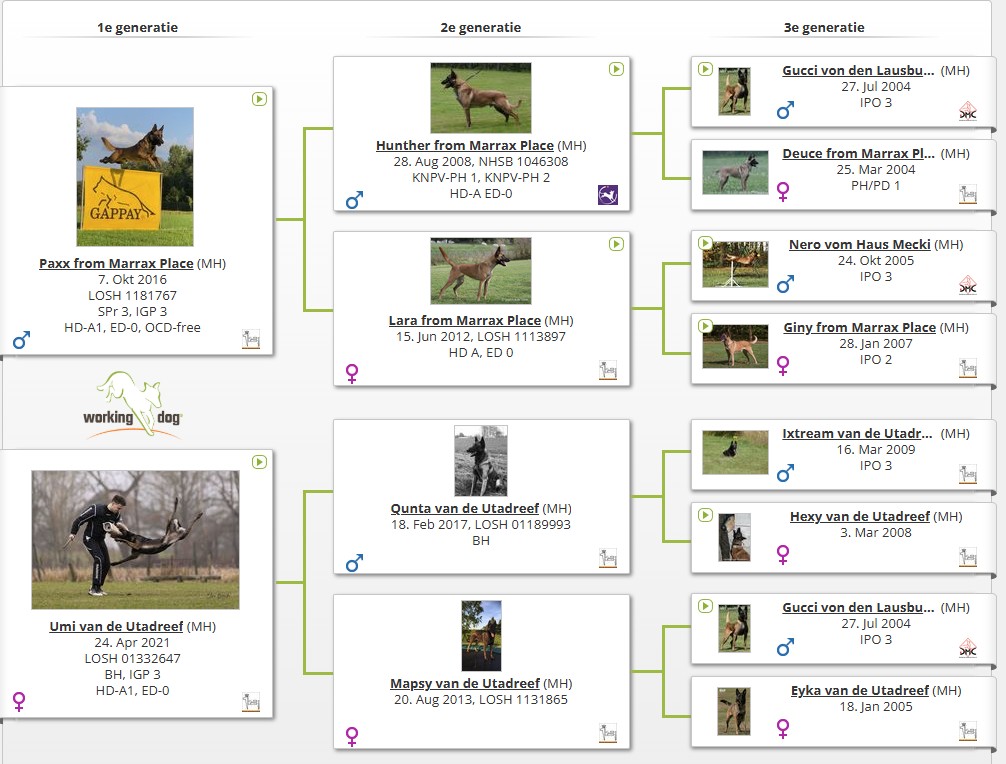This screenshot has width=1006, height=764.
Task: Open the pedigree icon on Qunta van de Utadreef card
Action: pos(608,558)
